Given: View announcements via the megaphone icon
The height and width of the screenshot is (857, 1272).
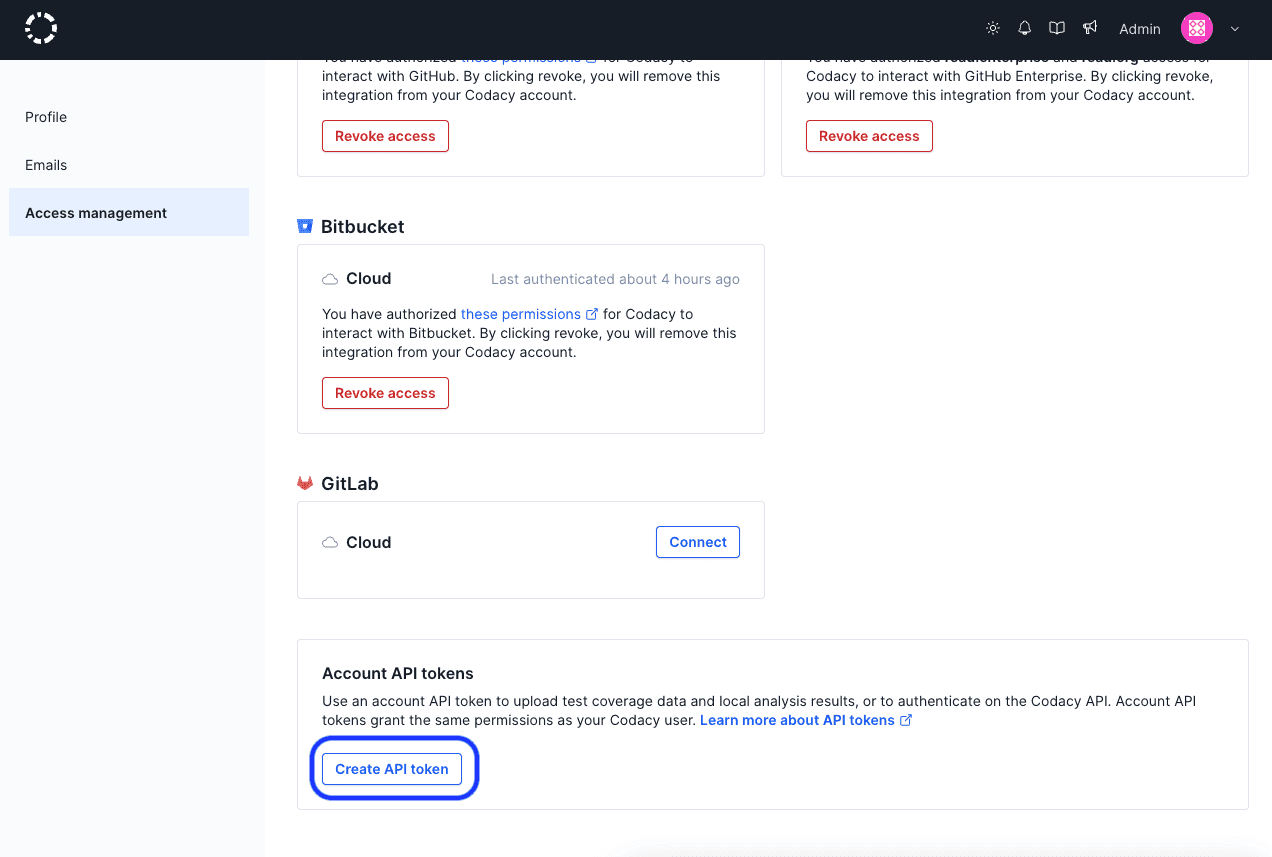Looking at the screenshot, I should (x=1090, y=28).
